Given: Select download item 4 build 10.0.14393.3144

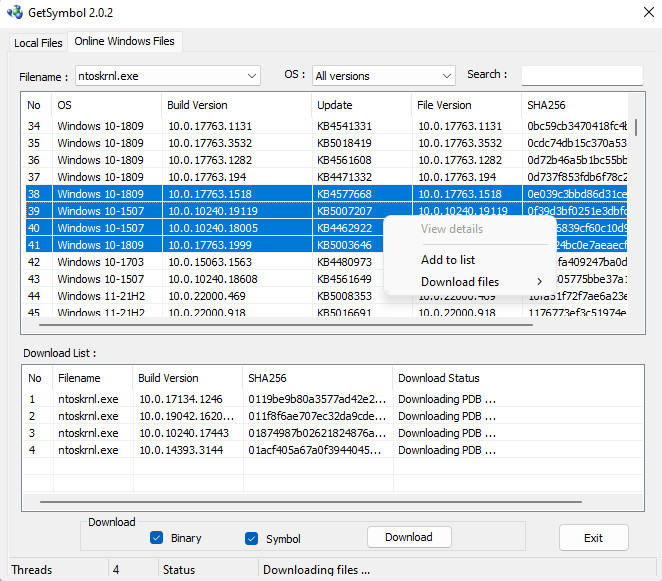Looking at the screenshot, I should tap(334, 450).
